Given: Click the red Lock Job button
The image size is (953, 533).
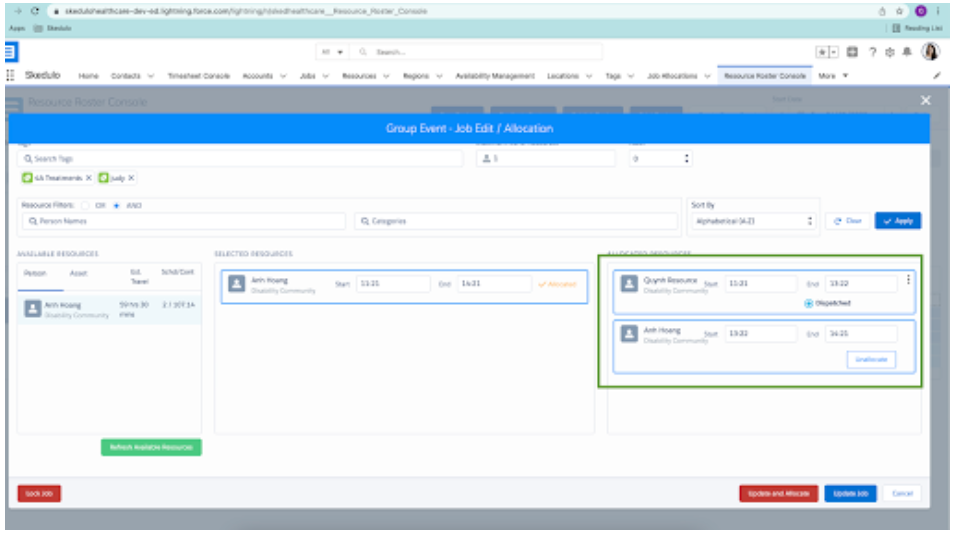Looking at the screenshot, I should point(39,493).
